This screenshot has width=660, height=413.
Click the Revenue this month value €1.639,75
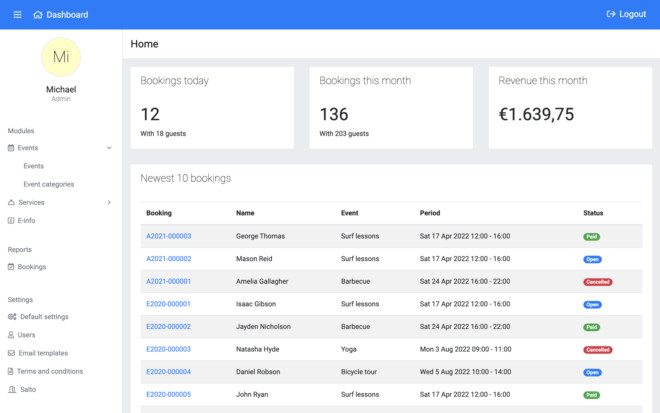(536, 115)
